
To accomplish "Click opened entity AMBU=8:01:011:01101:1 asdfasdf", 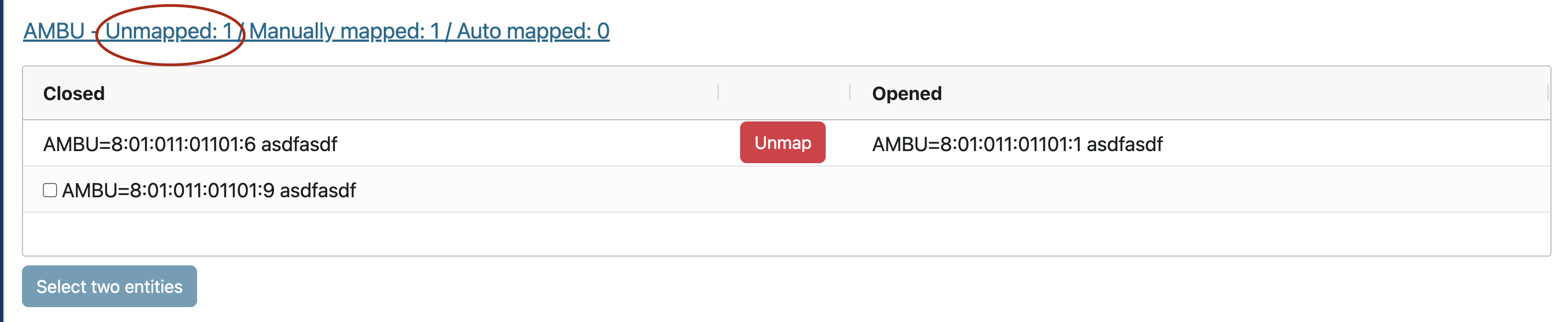I will click(x=1017, y=145).
